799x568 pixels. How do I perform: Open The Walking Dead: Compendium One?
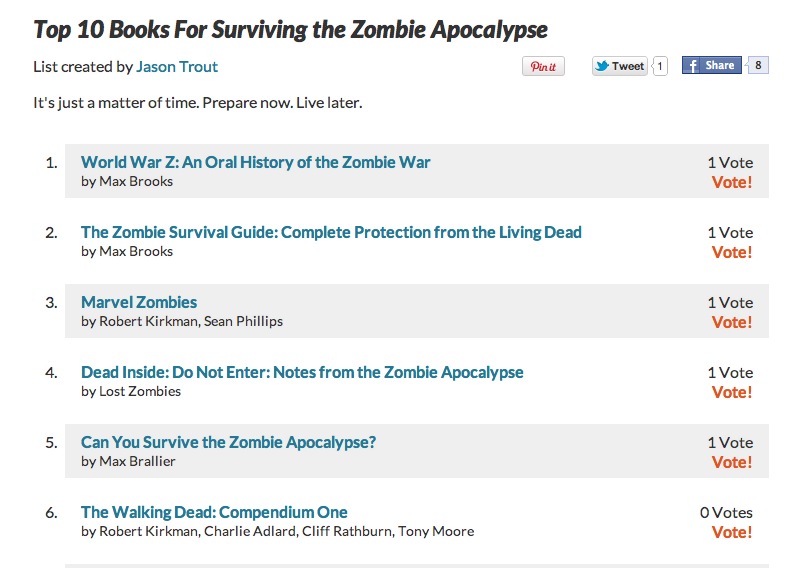214,512
